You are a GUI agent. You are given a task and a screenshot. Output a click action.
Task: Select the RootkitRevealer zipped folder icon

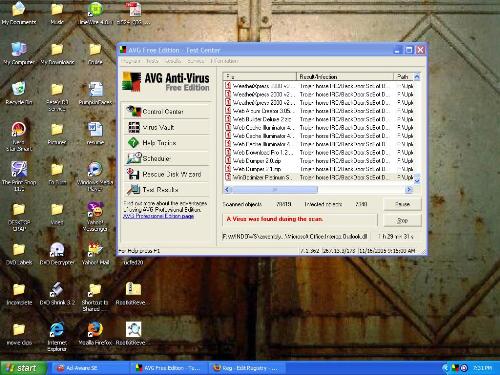tap(133, 293)
